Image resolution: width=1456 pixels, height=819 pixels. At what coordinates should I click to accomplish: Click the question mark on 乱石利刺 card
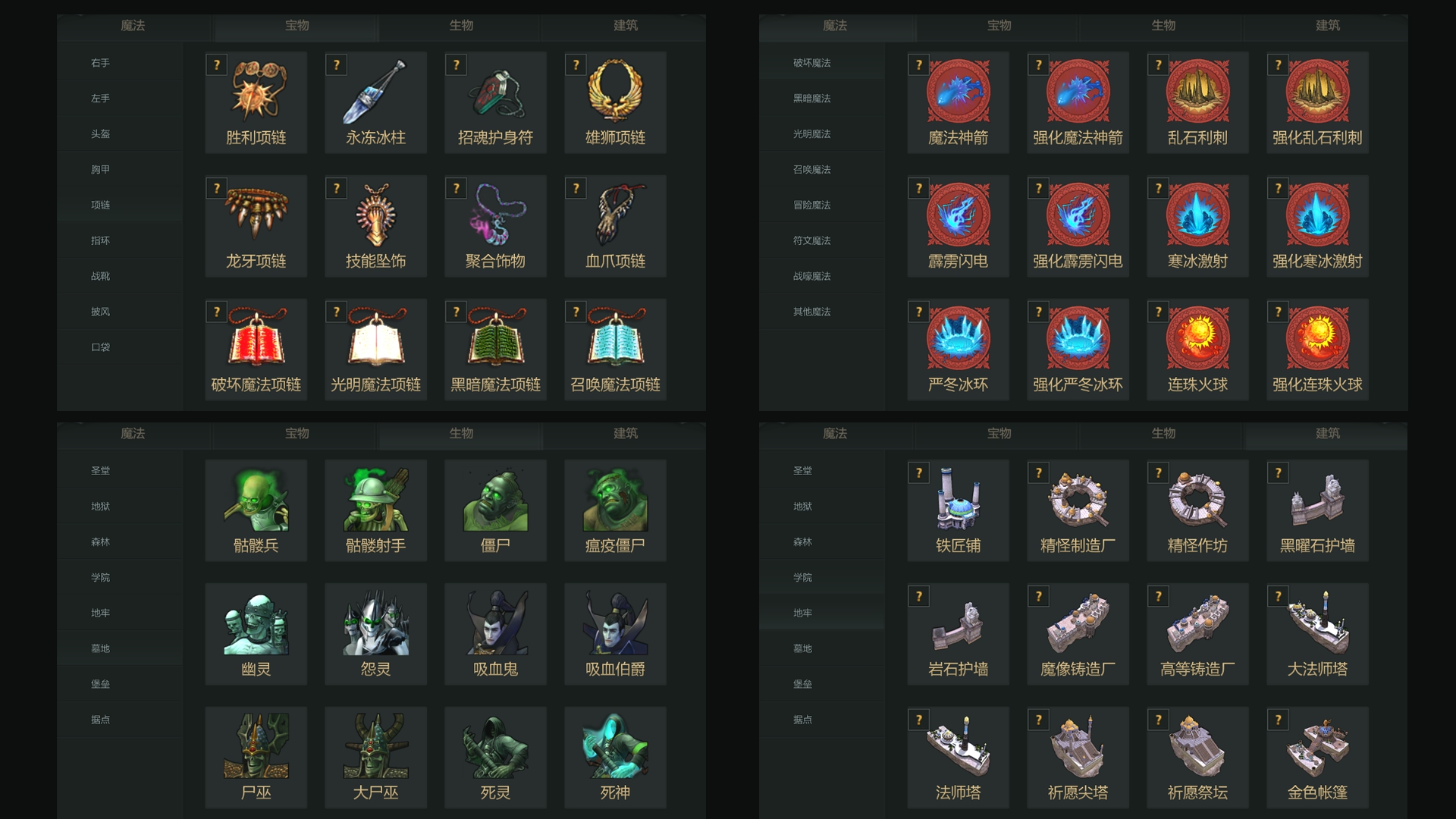1159,65
